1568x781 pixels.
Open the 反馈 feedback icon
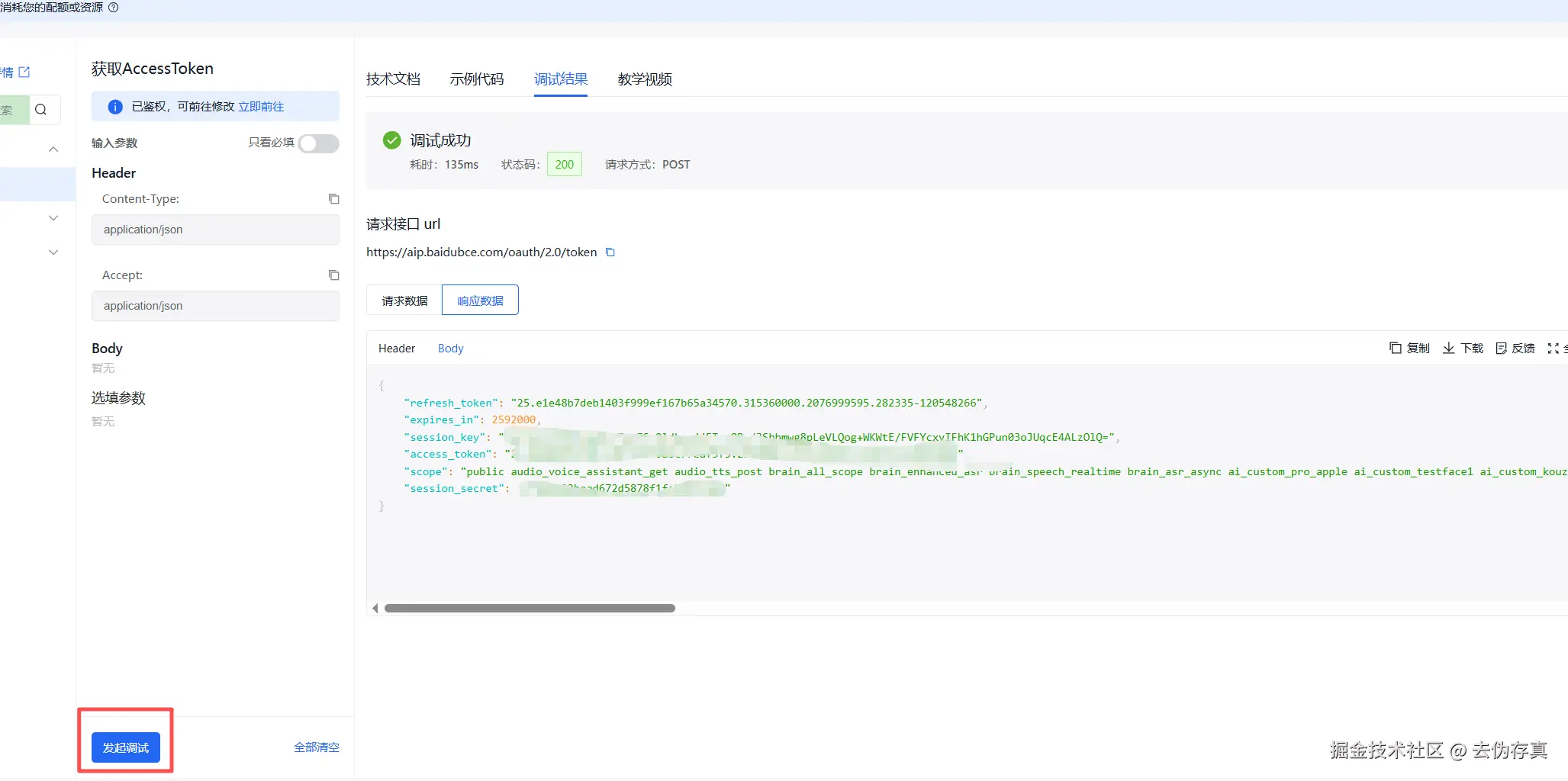click(1501, 348)
